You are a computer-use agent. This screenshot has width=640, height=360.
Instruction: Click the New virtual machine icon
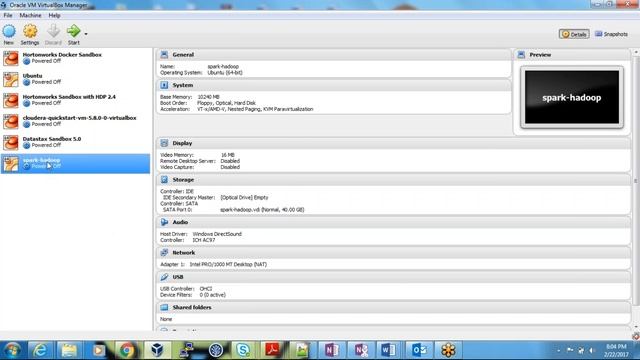point(9,32)
